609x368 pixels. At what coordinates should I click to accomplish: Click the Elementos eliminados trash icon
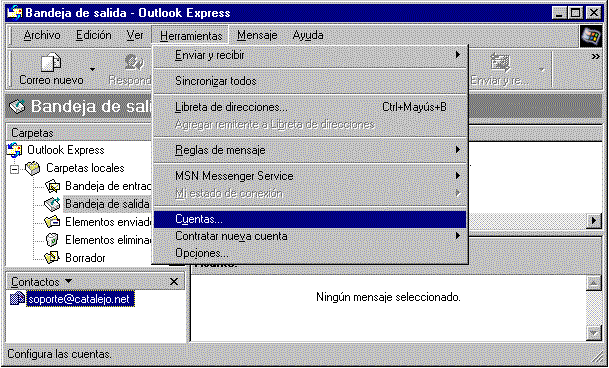click(52, 240)
